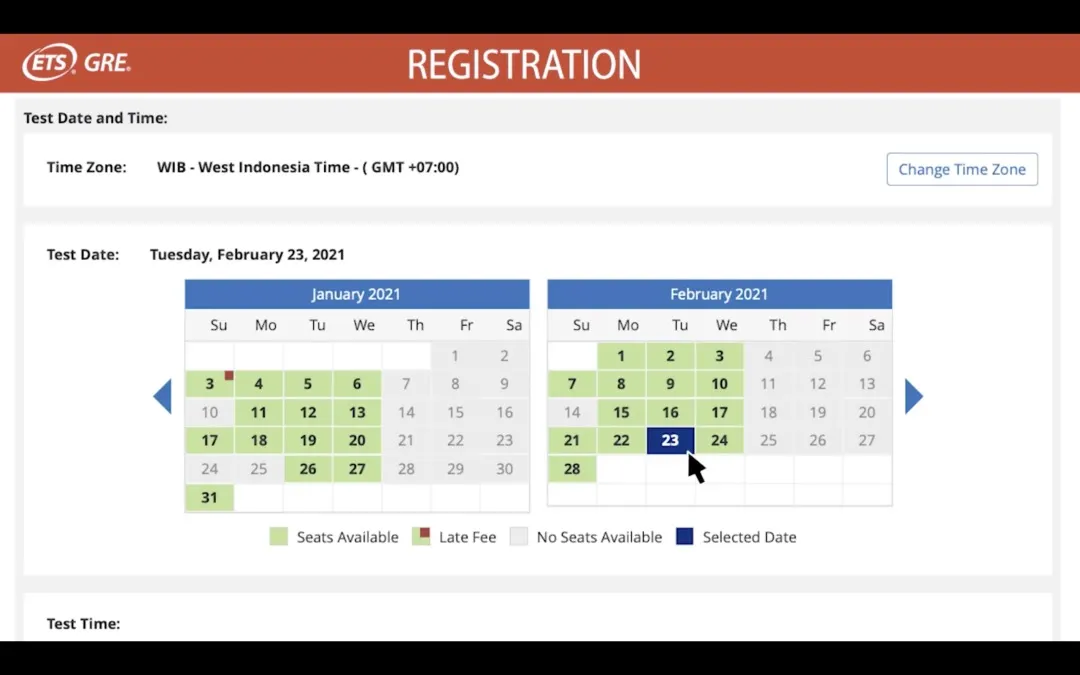Image resolution: width=1080 pixels, height=675 pixels.
Task: Select February 10 test date
Action: 719,384
